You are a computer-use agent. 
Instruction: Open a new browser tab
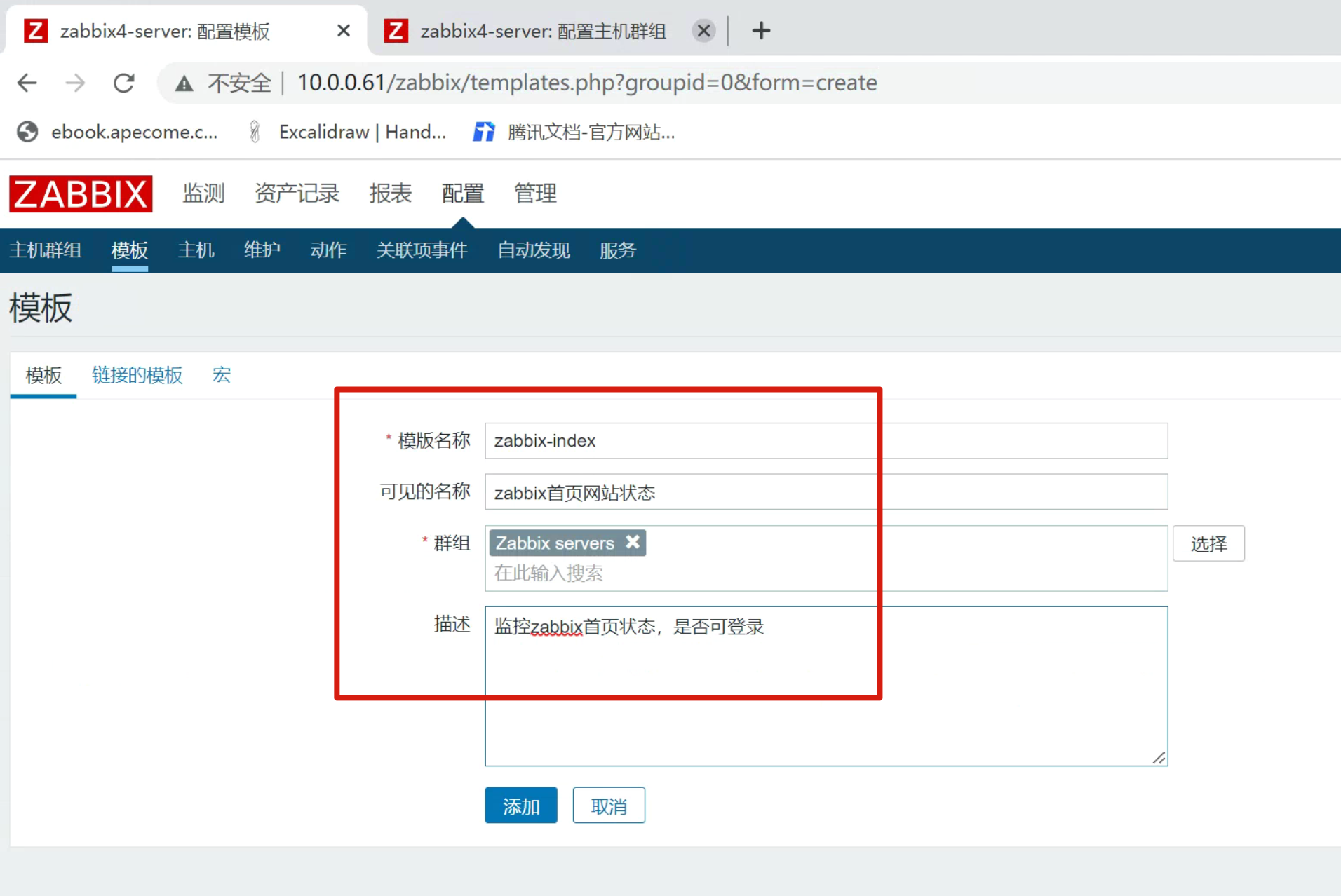pyautogui.click(x=761, y=31)
